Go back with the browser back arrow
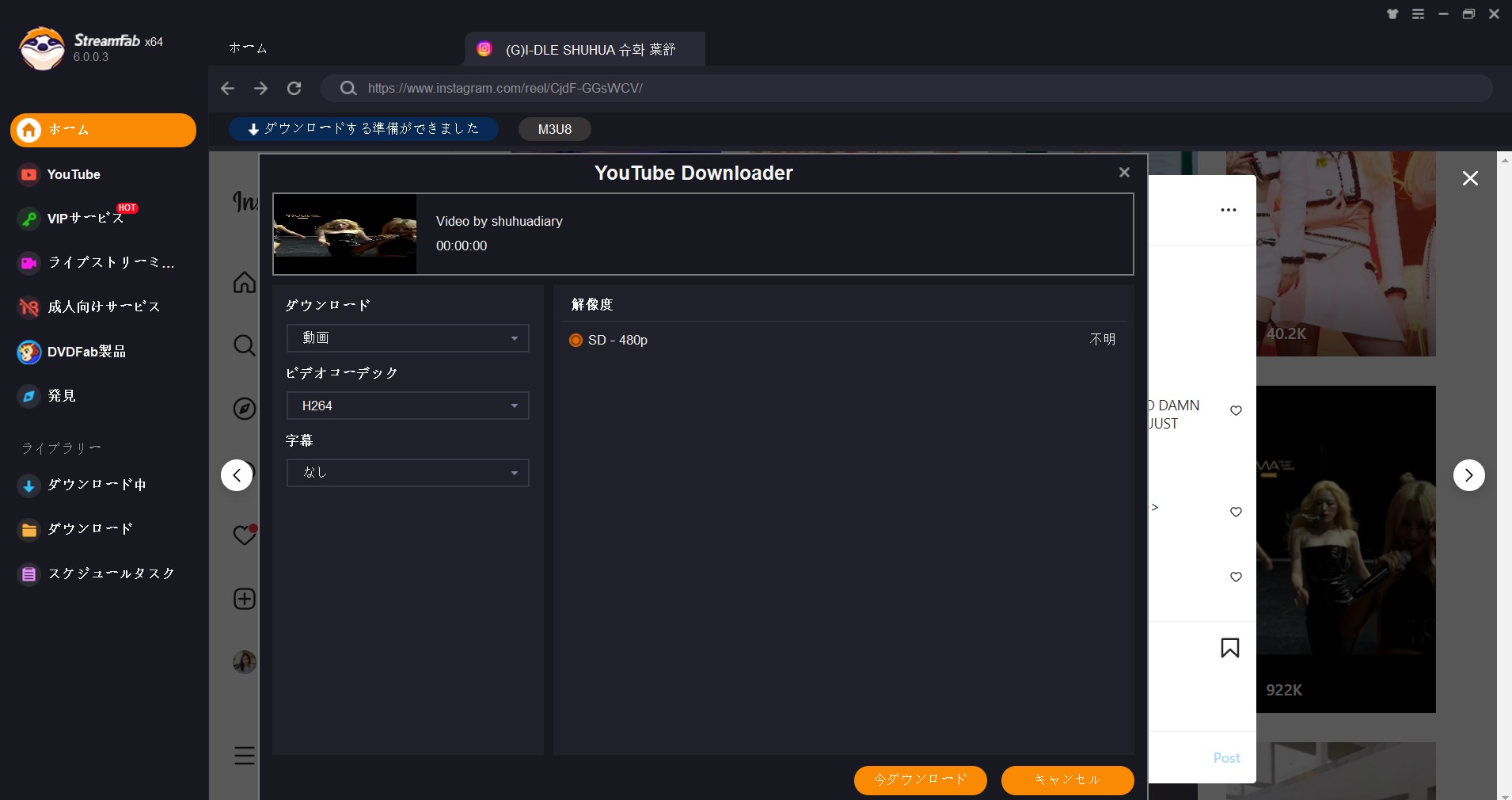Viewport: 1512px width, 800px height. (228, 88)
